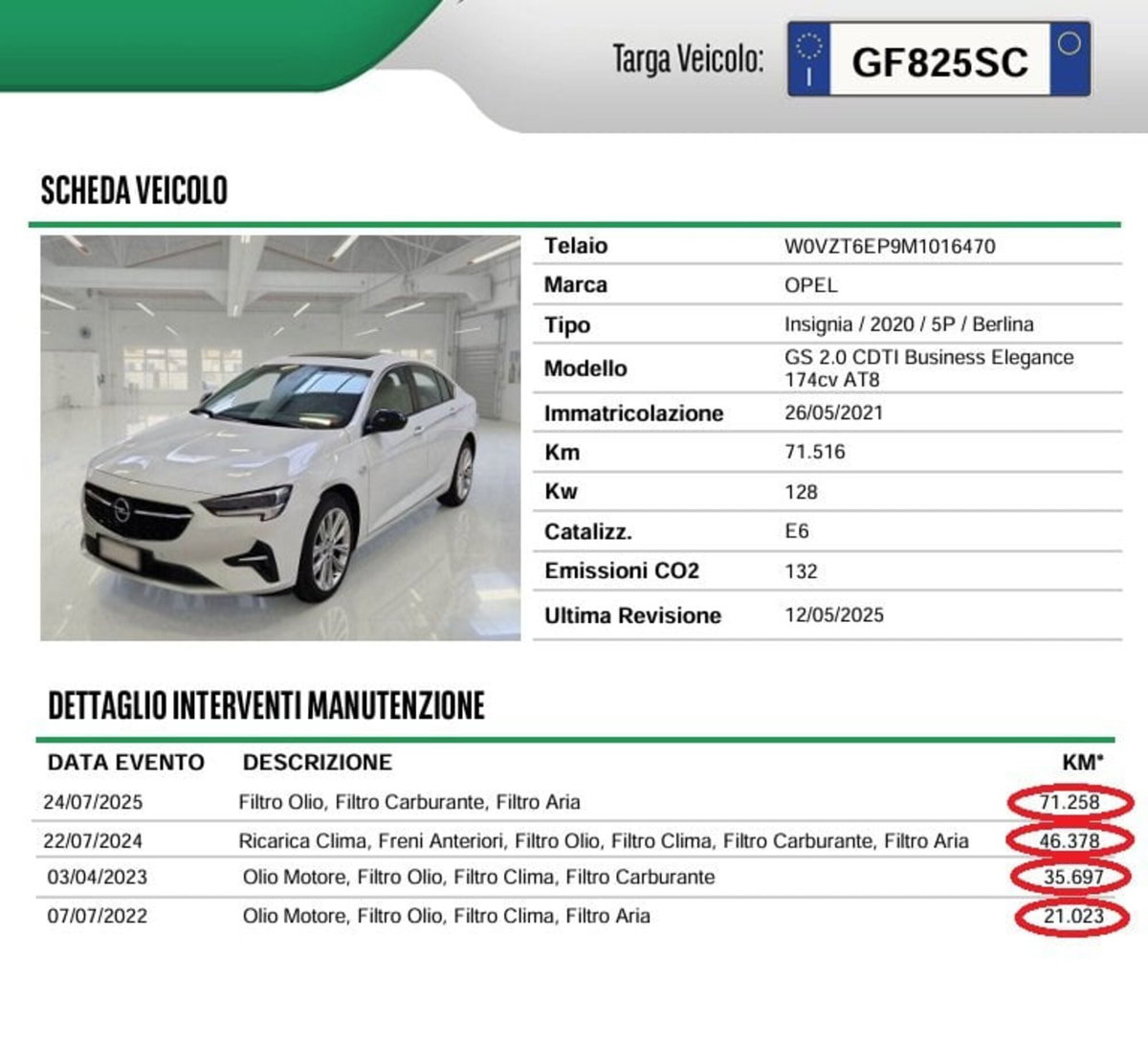The height and width of the screenshot is (1047, 1148).
Task: Click the Modello label
Action: coord(585,368)
